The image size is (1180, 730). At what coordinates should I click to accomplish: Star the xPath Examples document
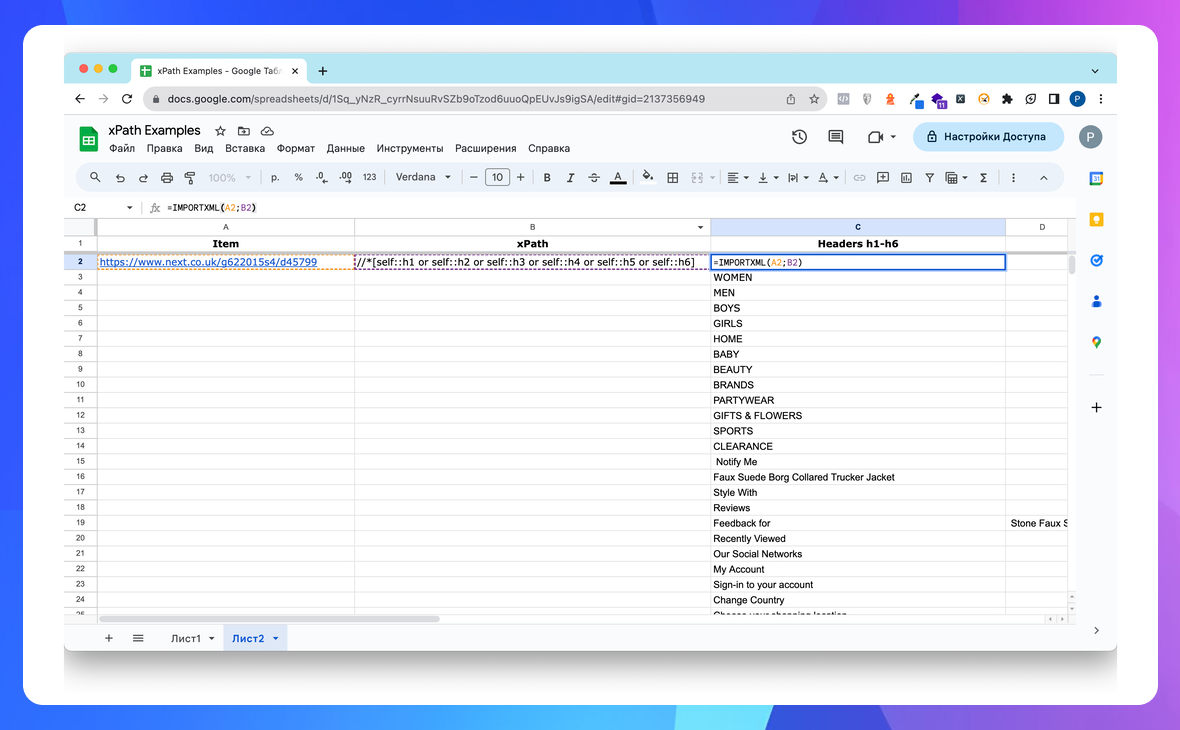coord(220,131)
